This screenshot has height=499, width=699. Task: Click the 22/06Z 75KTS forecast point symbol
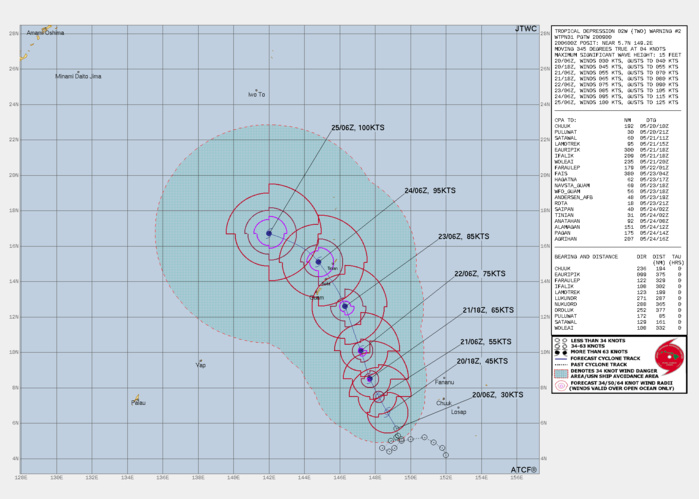[362, 350]
